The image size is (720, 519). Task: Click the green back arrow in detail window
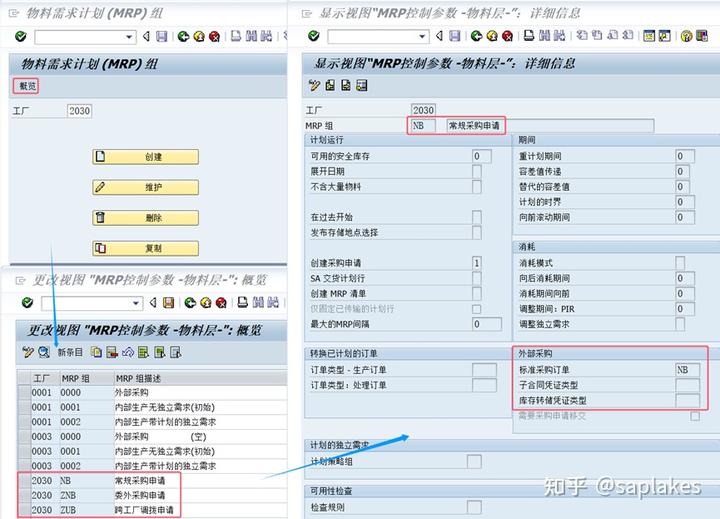474,36
